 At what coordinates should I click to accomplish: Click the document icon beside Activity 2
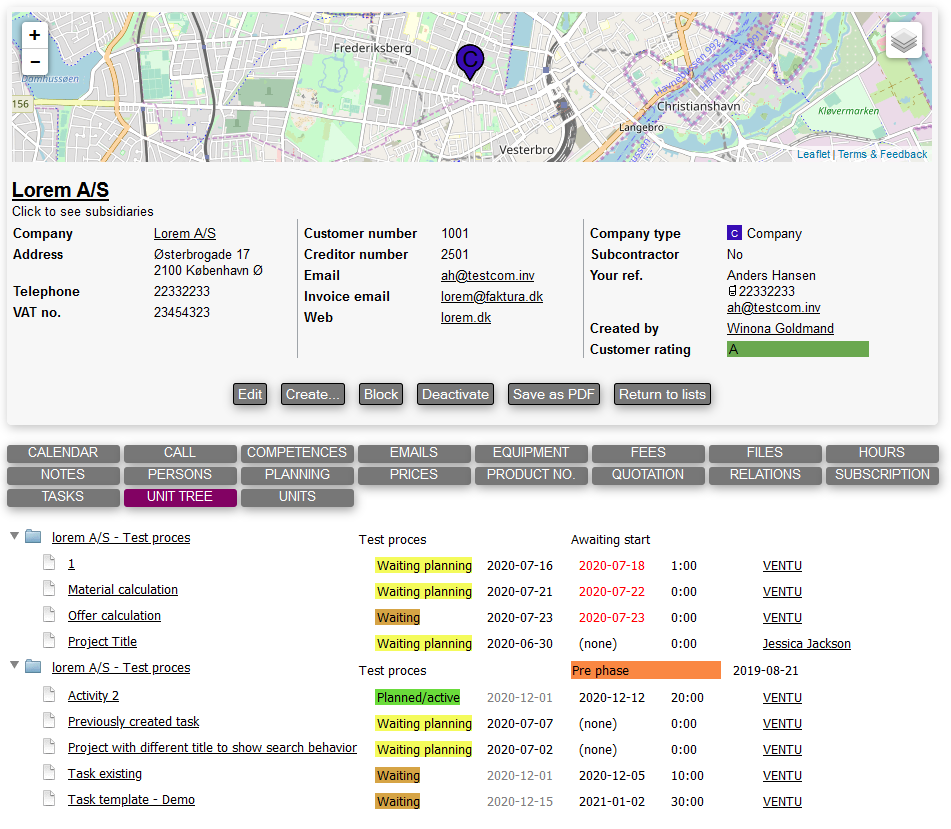[x=48, y=695]
